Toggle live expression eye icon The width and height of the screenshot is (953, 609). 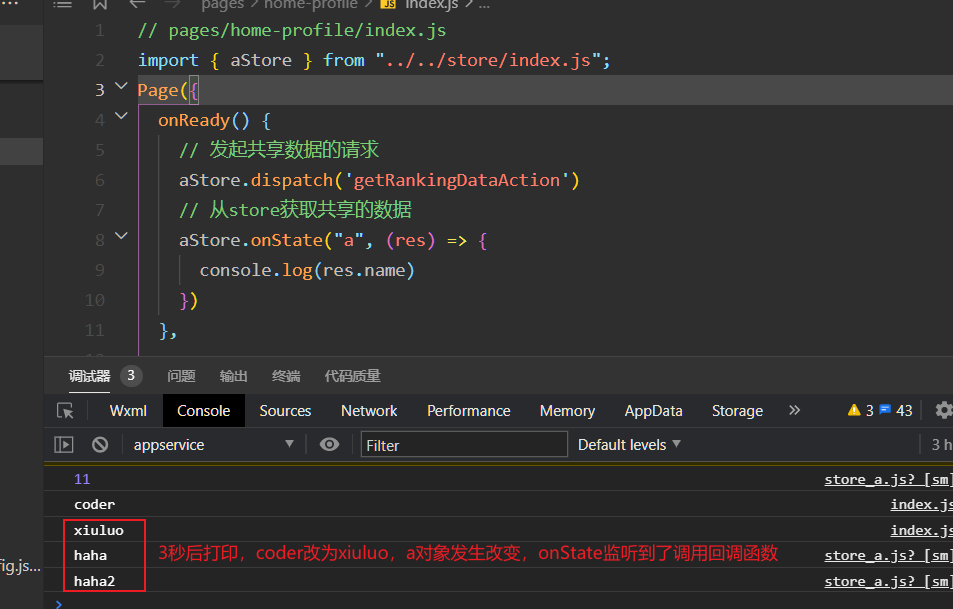point(329,445)
